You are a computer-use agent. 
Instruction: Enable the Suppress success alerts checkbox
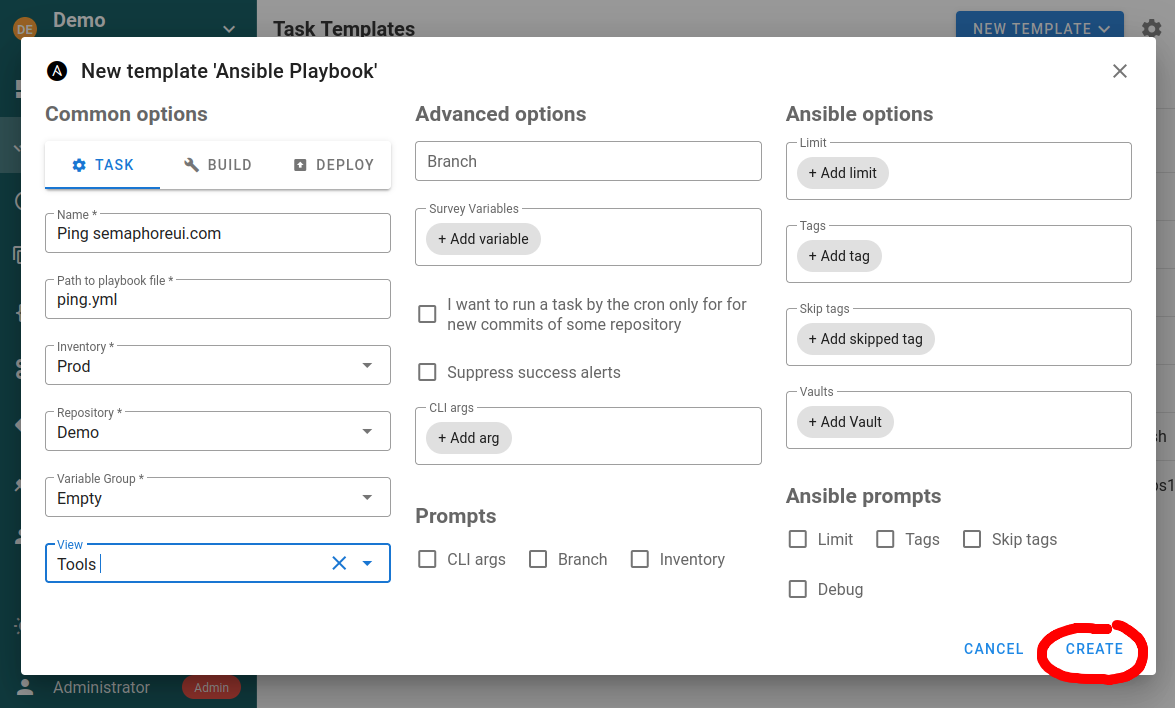click(x=427, y=372)
